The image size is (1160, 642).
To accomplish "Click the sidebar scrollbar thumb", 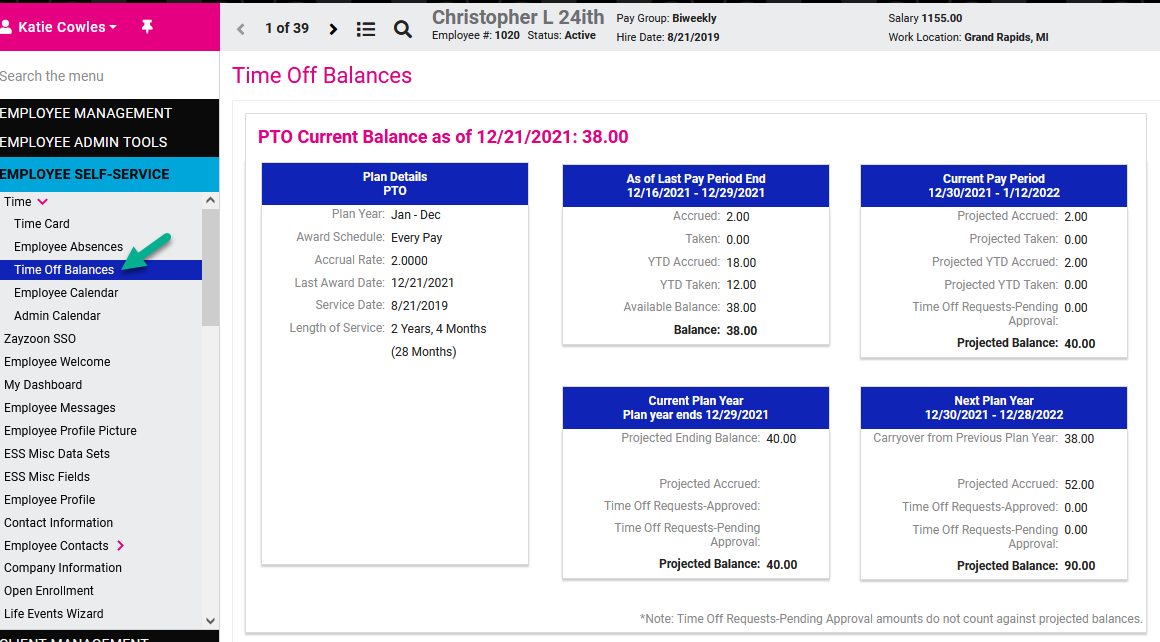I will (209, 240).
